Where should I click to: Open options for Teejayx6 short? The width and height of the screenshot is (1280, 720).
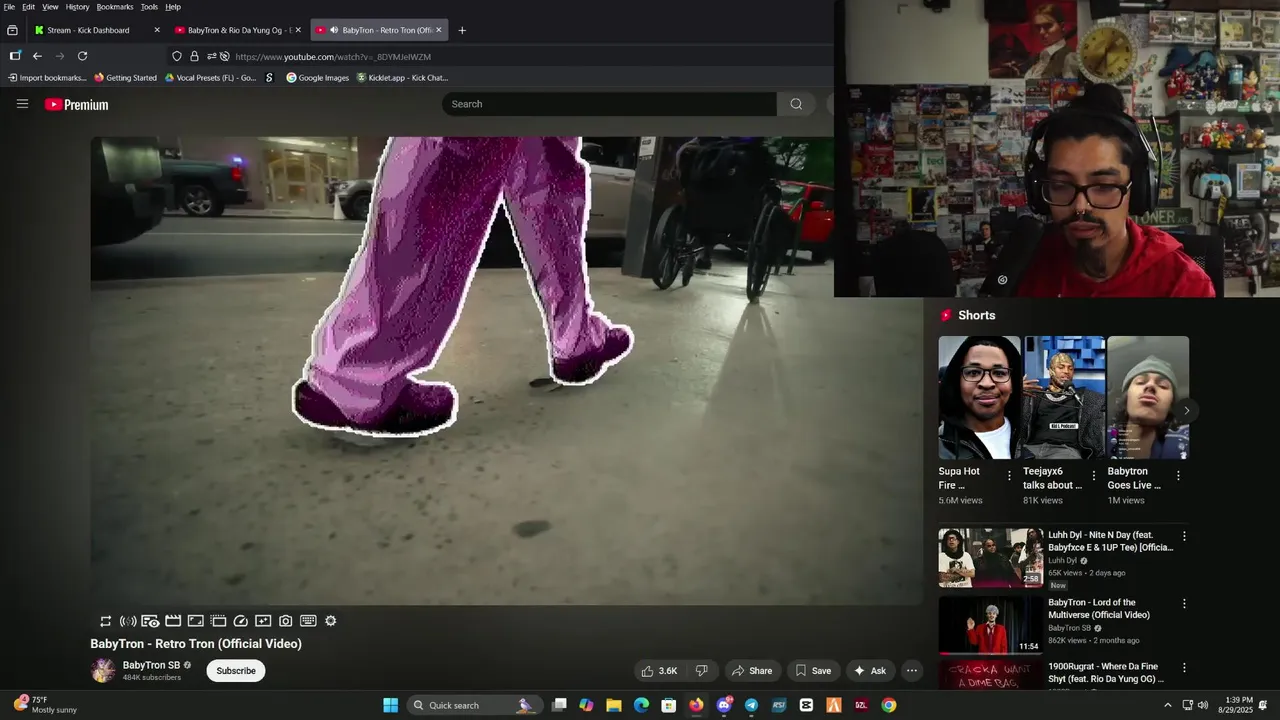click(x=1093, y=476)
